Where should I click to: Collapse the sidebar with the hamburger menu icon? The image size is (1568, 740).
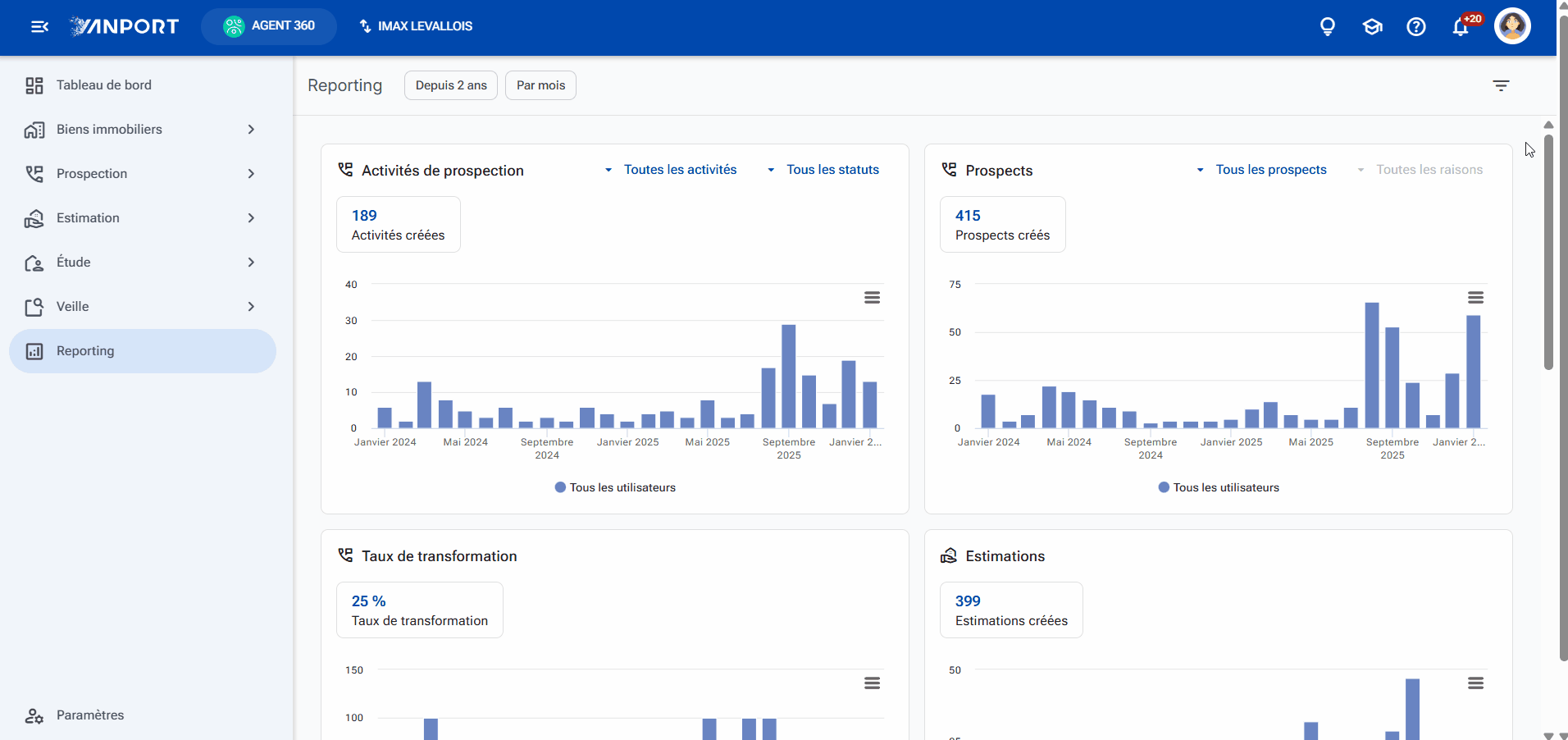pyautogui.click(x=39, y=27)
